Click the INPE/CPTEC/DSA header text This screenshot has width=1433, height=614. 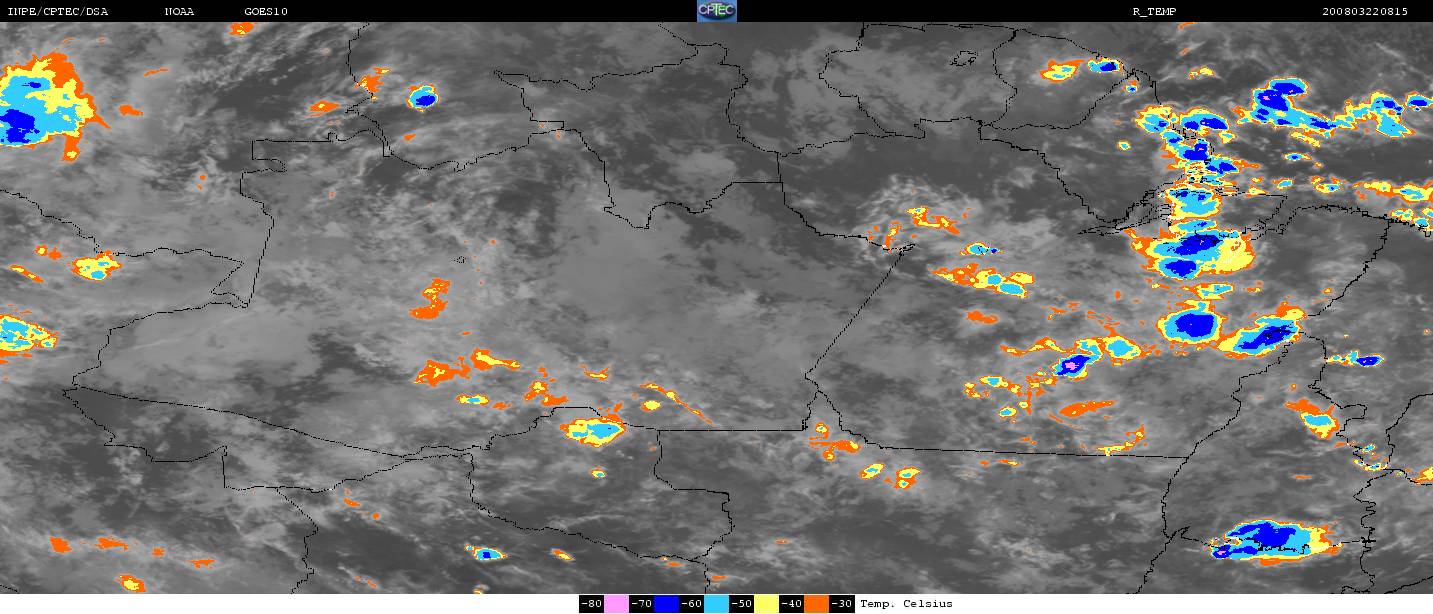pyautogui.click(x=58, y=12)
